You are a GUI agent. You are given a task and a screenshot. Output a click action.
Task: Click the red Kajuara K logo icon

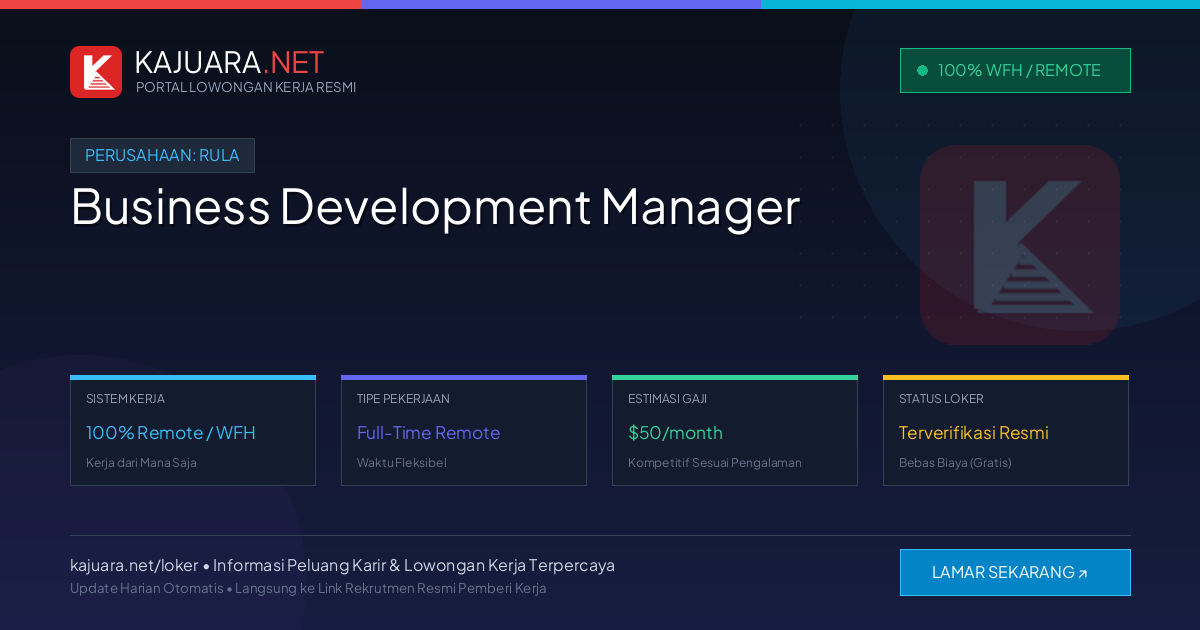point(96,72)
